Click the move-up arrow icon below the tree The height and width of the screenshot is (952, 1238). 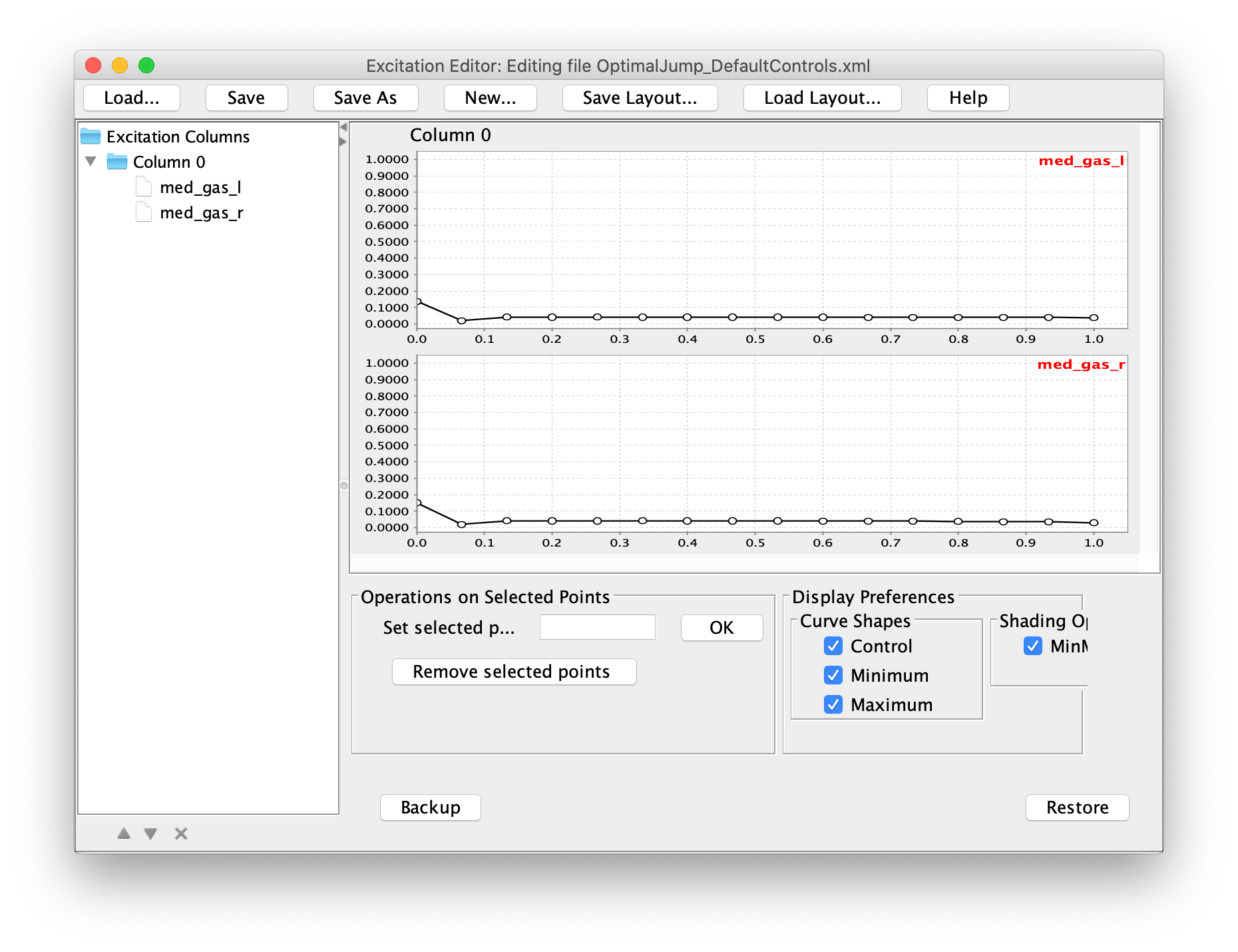click(122, 833)
